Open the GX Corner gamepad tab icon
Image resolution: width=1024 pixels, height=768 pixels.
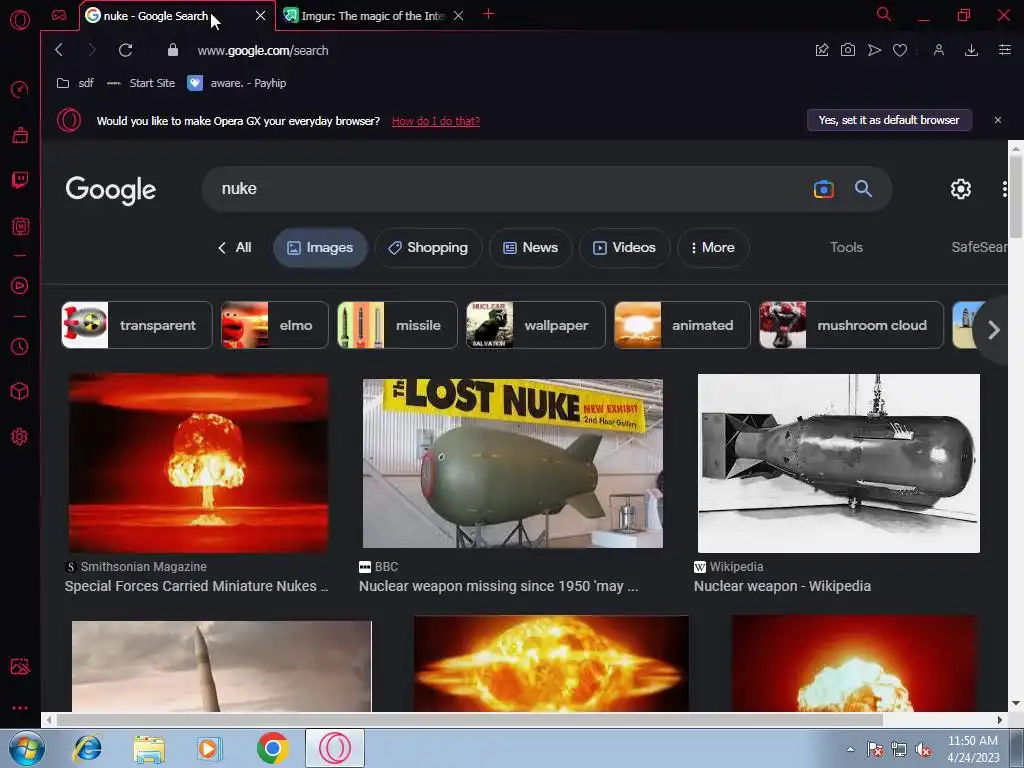[x=59, y=15]
